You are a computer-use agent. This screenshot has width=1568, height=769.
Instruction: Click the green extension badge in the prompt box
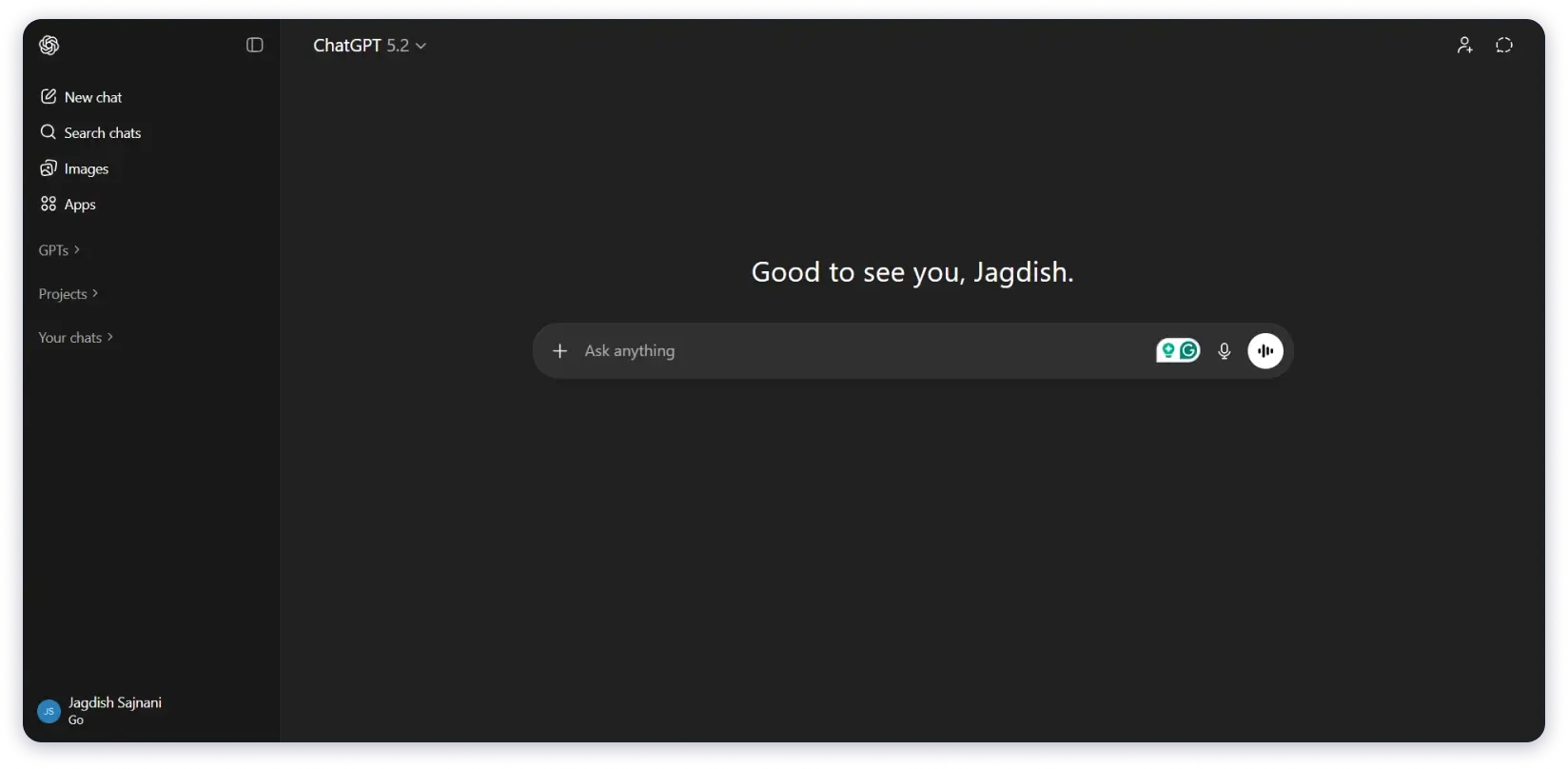(x=1168, y=351)
